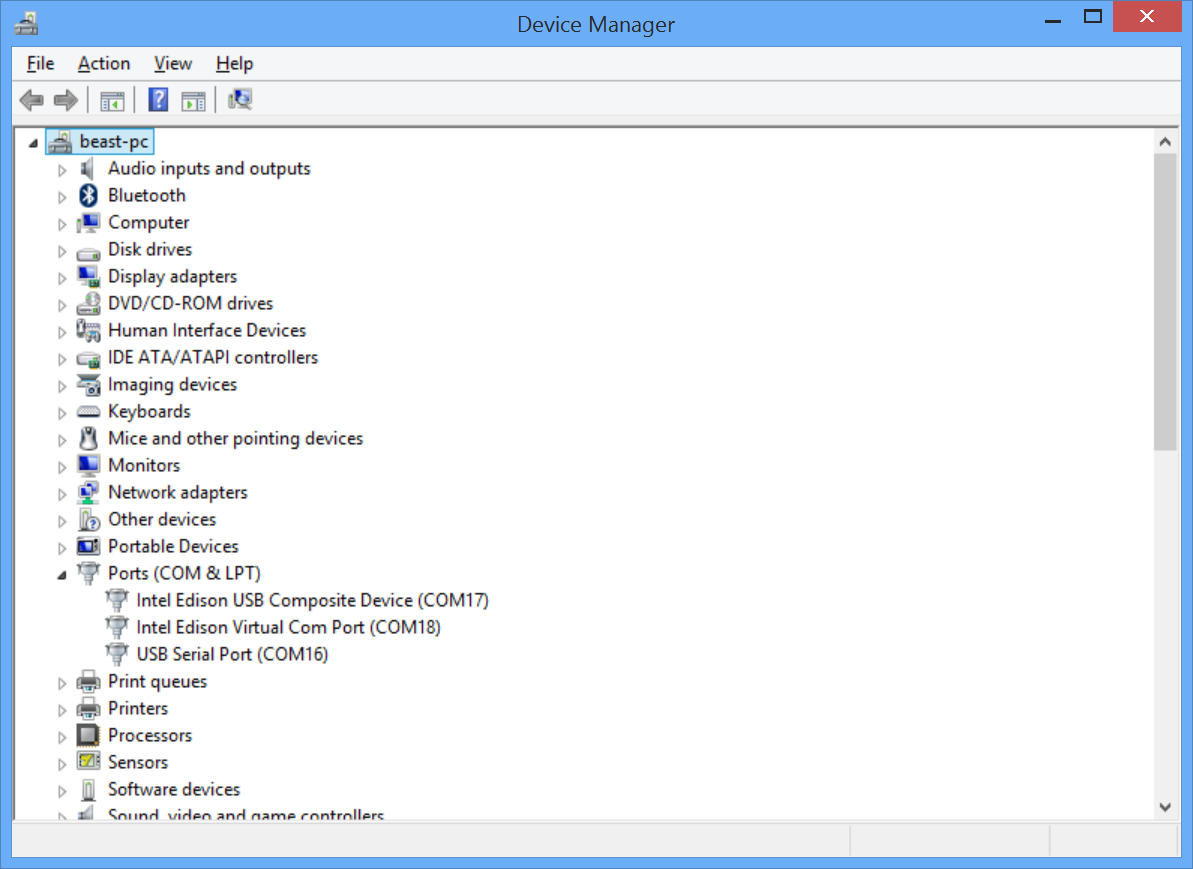Click the Bluetooth category icon

click(x=88, y=196)
